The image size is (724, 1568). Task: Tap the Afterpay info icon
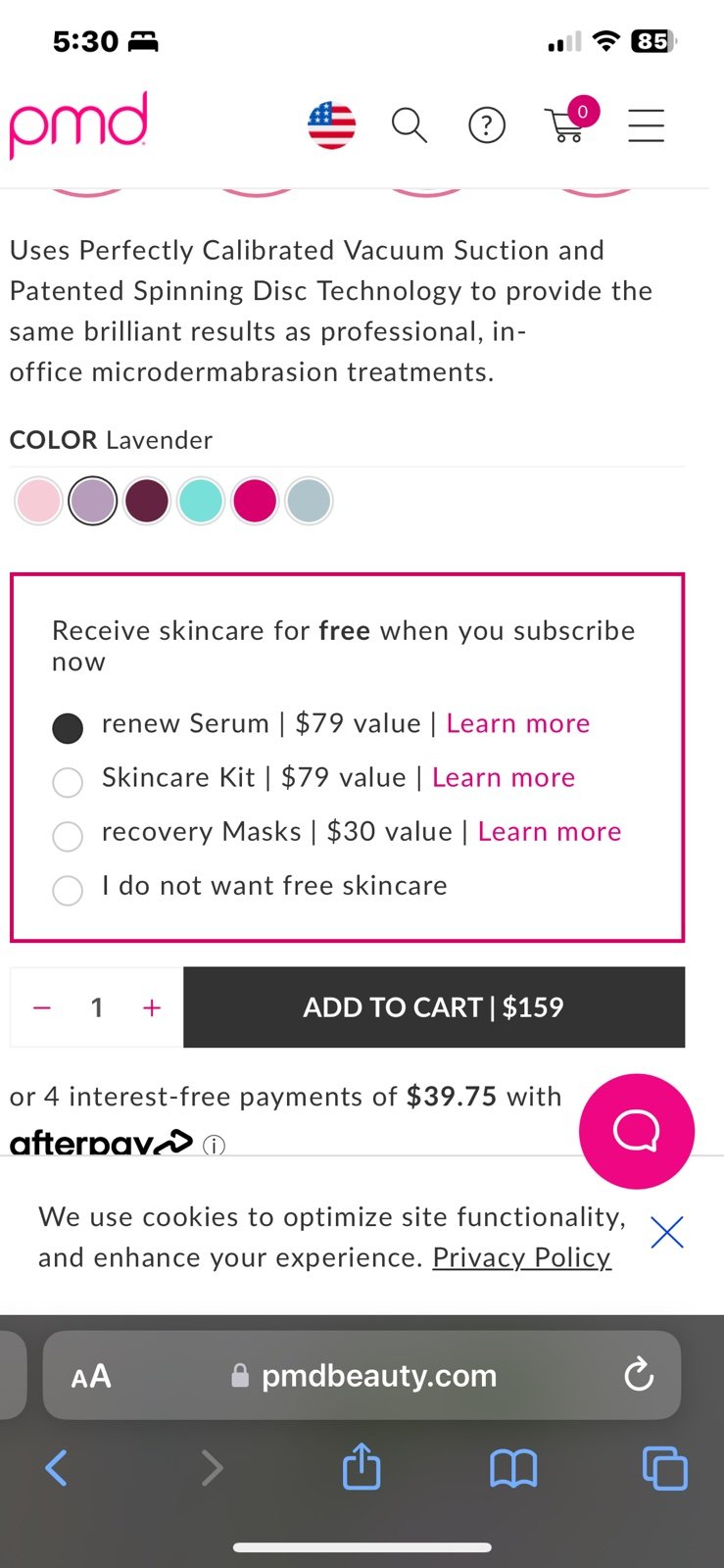(x=214, y=1145)
